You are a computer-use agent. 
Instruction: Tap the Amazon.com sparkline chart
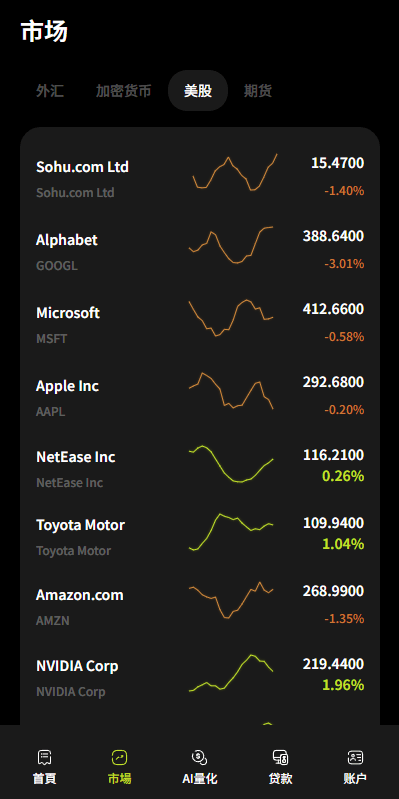click(x=231, y=600)
